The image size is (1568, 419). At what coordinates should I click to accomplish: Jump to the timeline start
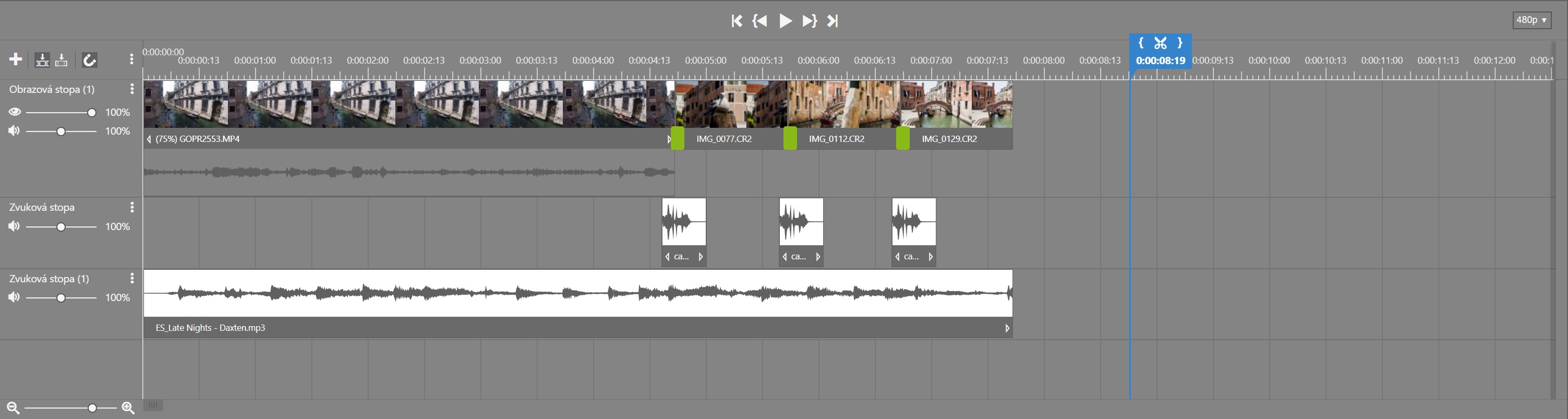click(x=737, y=21)
